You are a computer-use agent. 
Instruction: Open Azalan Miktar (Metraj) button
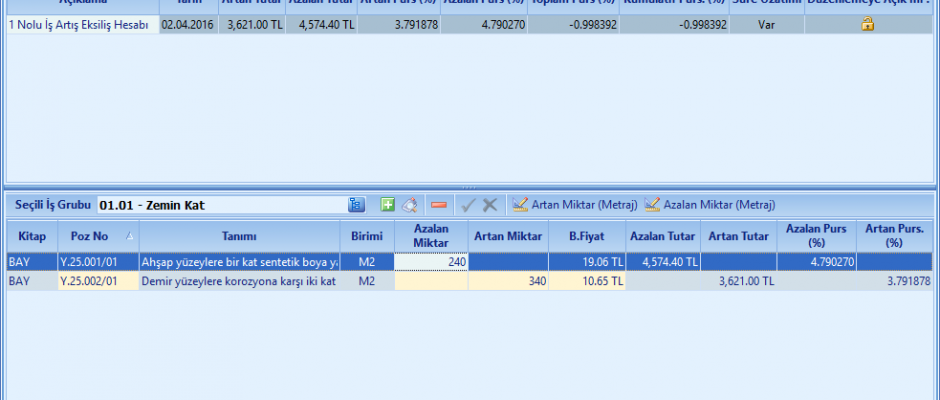pyautogui.click(x=710, y=205)
